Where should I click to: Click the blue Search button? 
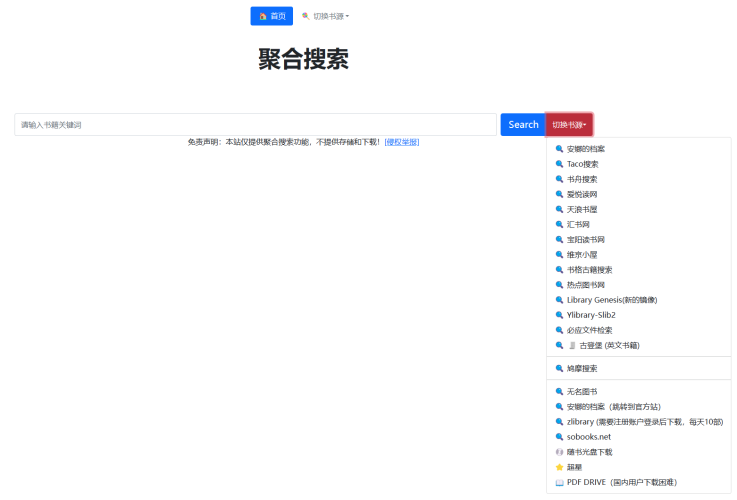[x=523, y=125]
